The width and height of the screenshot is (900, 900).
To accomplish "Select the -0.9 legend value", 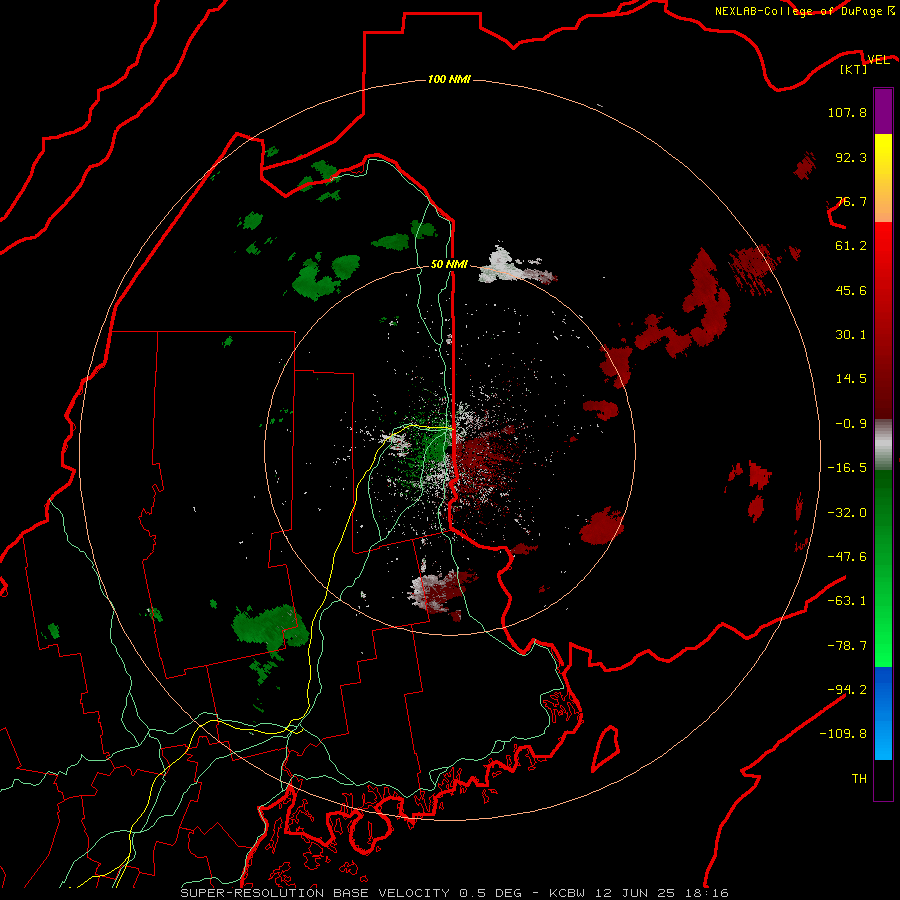I will 851,424.
